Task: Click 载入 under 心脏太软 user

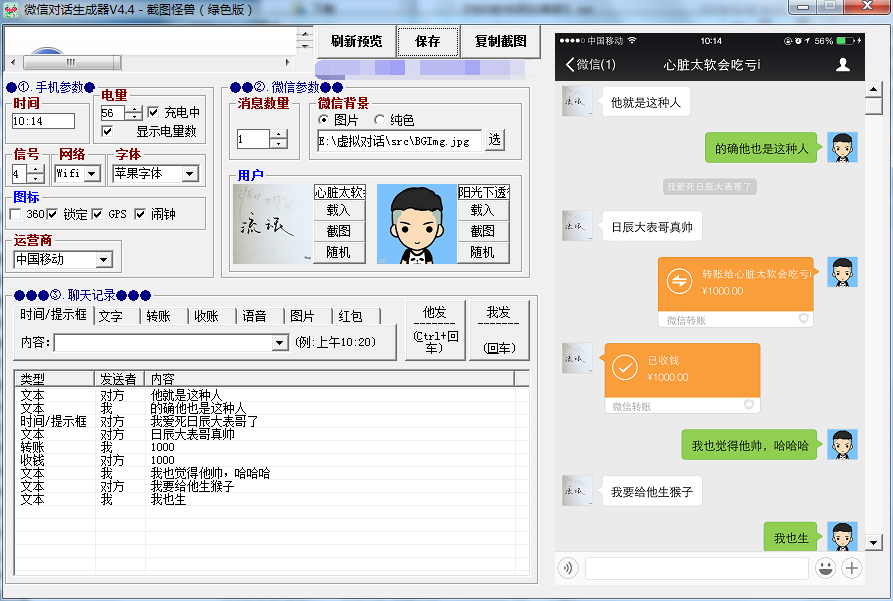Action: [338, 210]
